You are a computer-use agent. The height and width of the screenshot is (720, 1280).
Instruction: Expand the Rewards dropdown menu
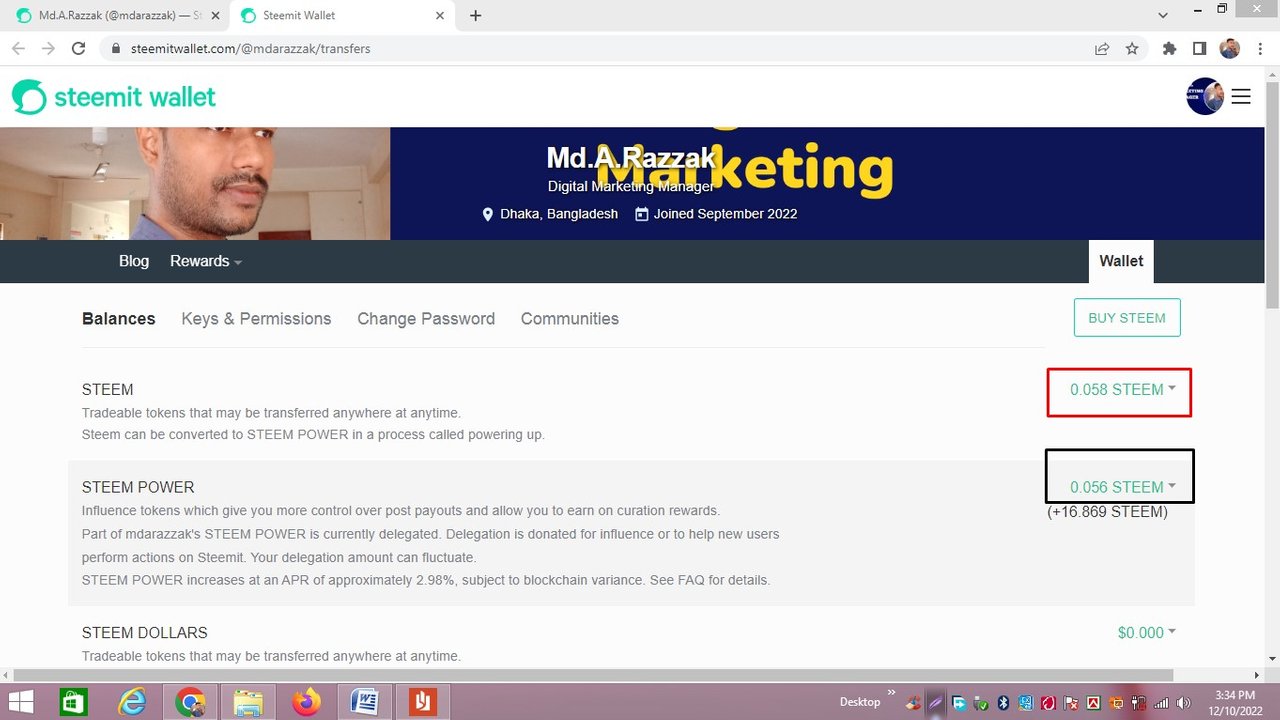coord(206,261)
